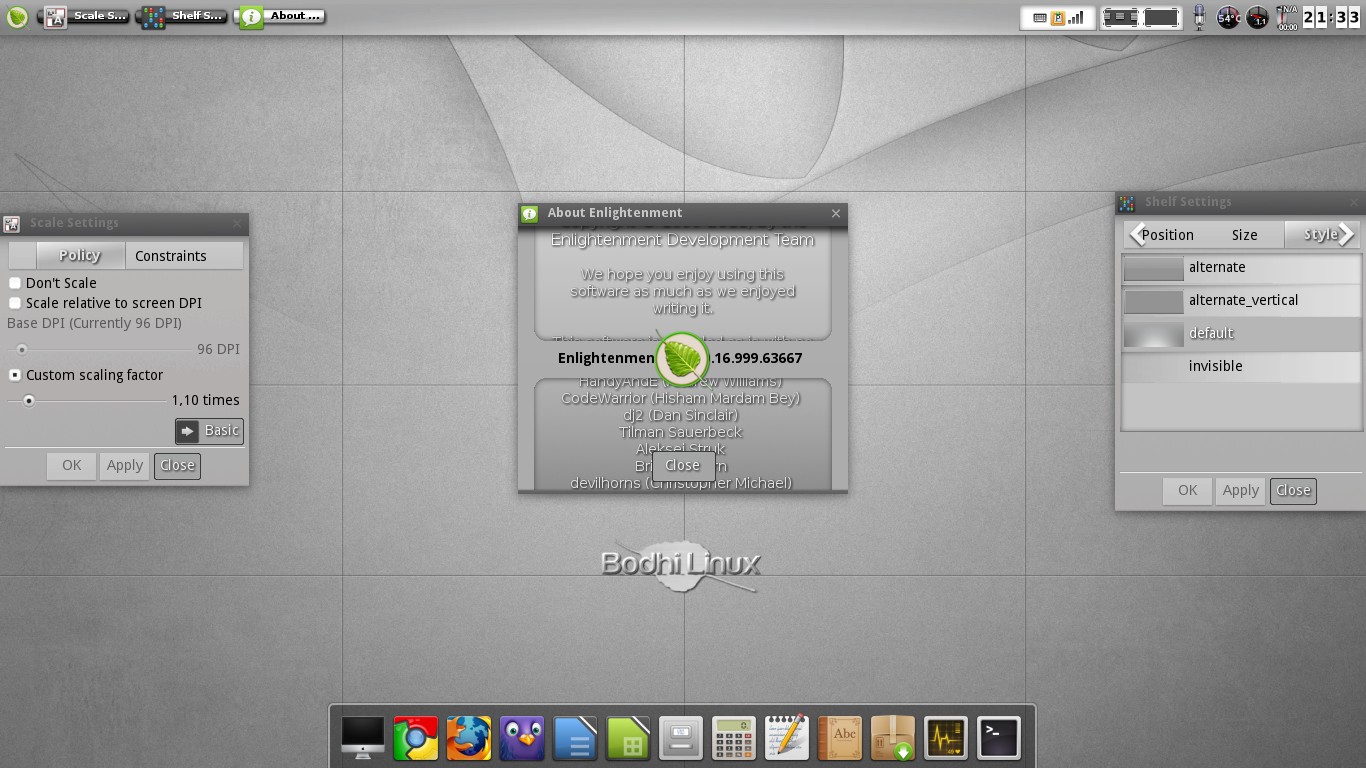The height and width of the screenshot is (768, 1366).
Task: Select the invisible shelf style
Action: [1241, 367]
